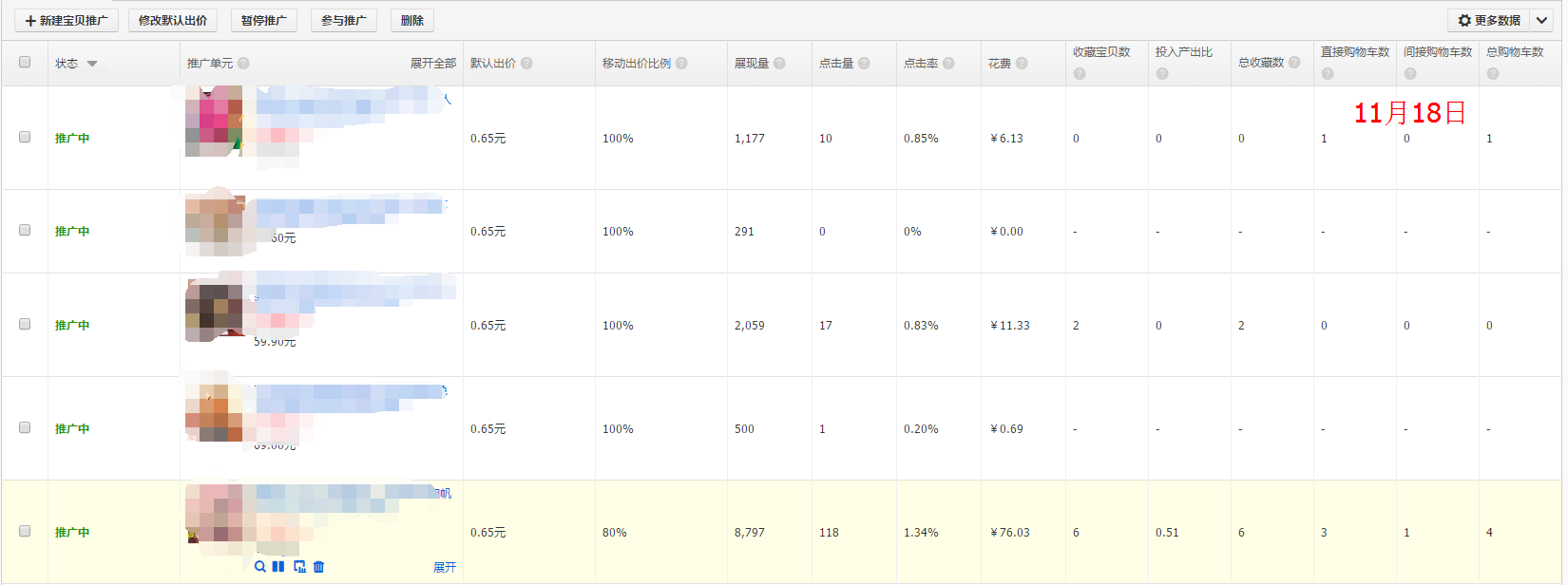Image resolution: width=1568 pixels, height=585 pixels.
Task: Click help icon beside 花费 header
Action: point(1022,64)
